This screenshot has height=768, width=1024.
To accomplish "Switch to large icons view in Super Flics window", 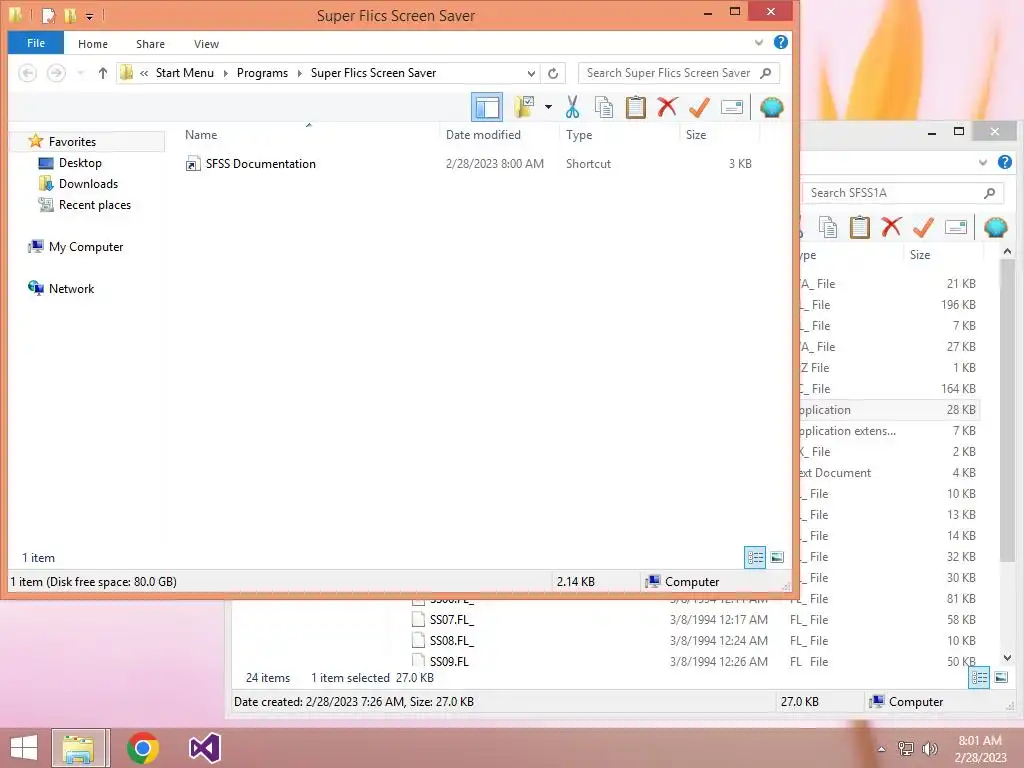I will 776,557.
